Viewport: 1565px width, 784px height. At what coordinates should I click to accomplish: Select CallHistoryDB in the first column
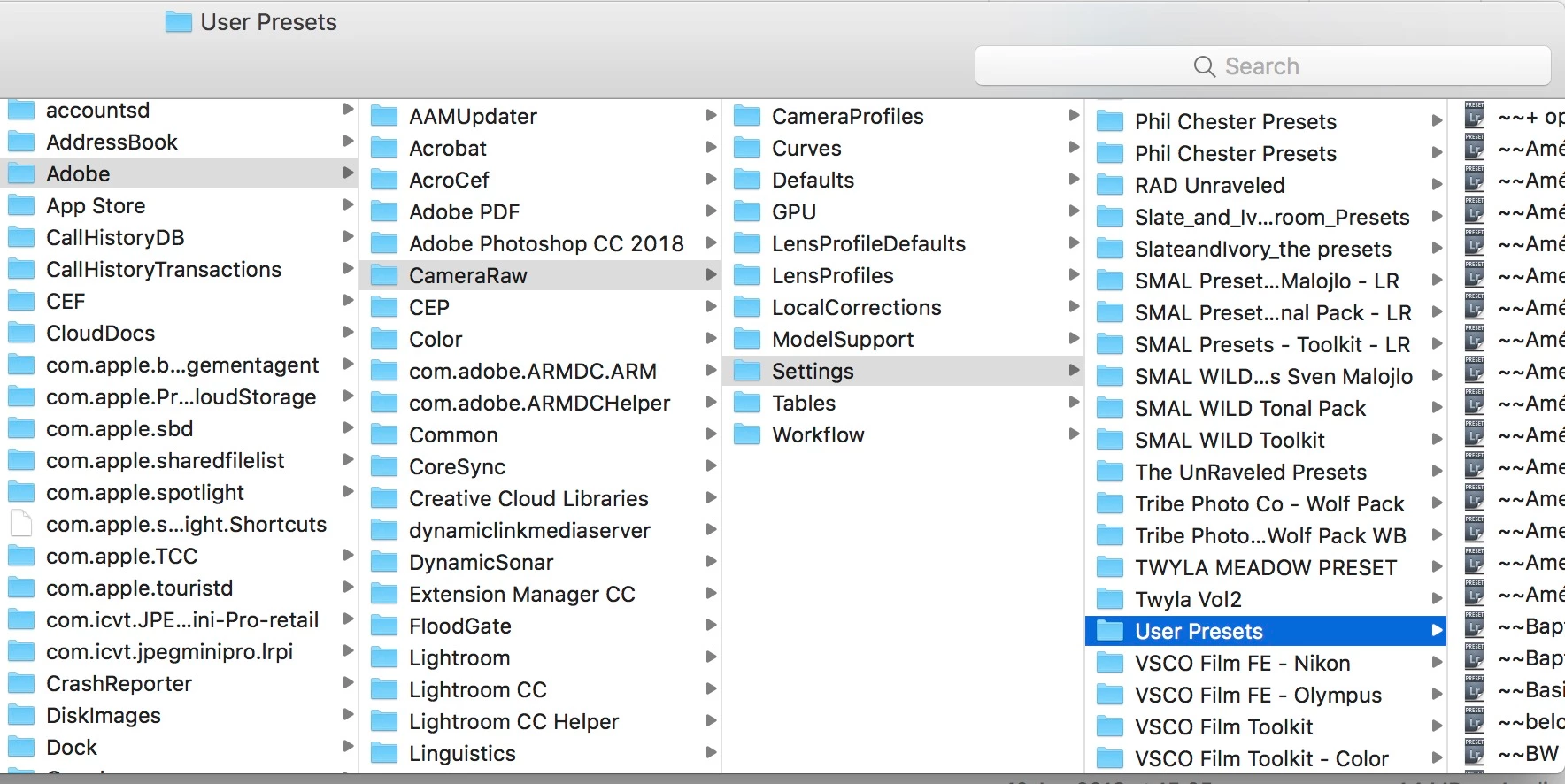tap(180, 237)
